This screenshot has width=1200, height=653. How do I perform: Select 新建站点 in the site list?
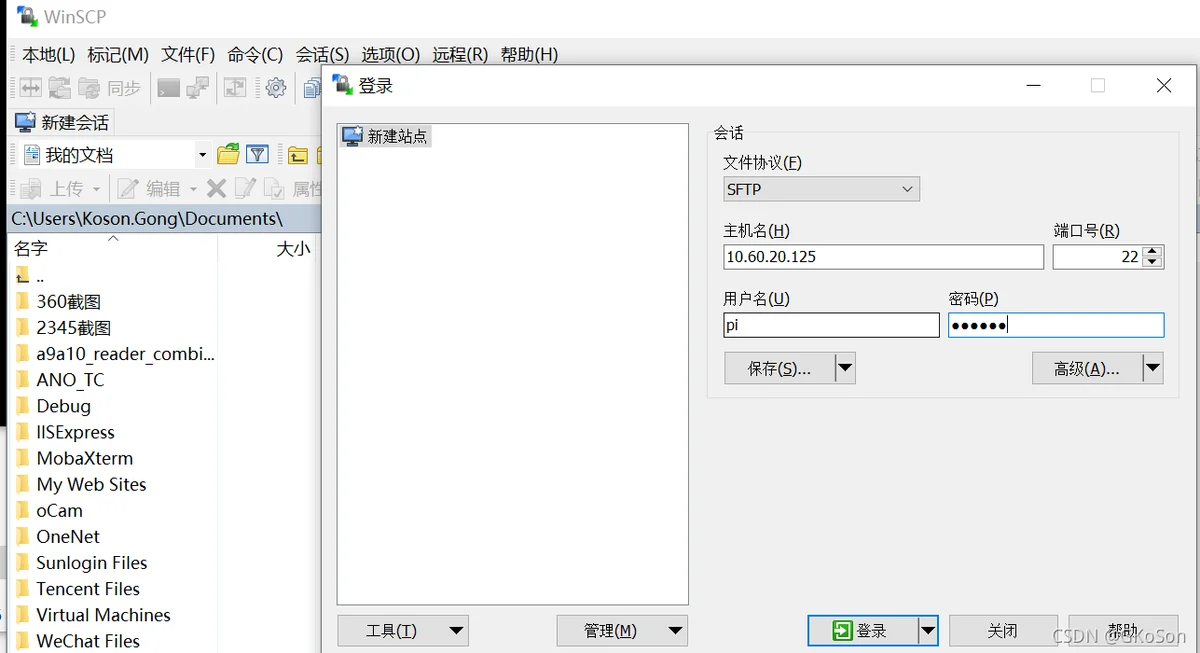tap(386, 136)
